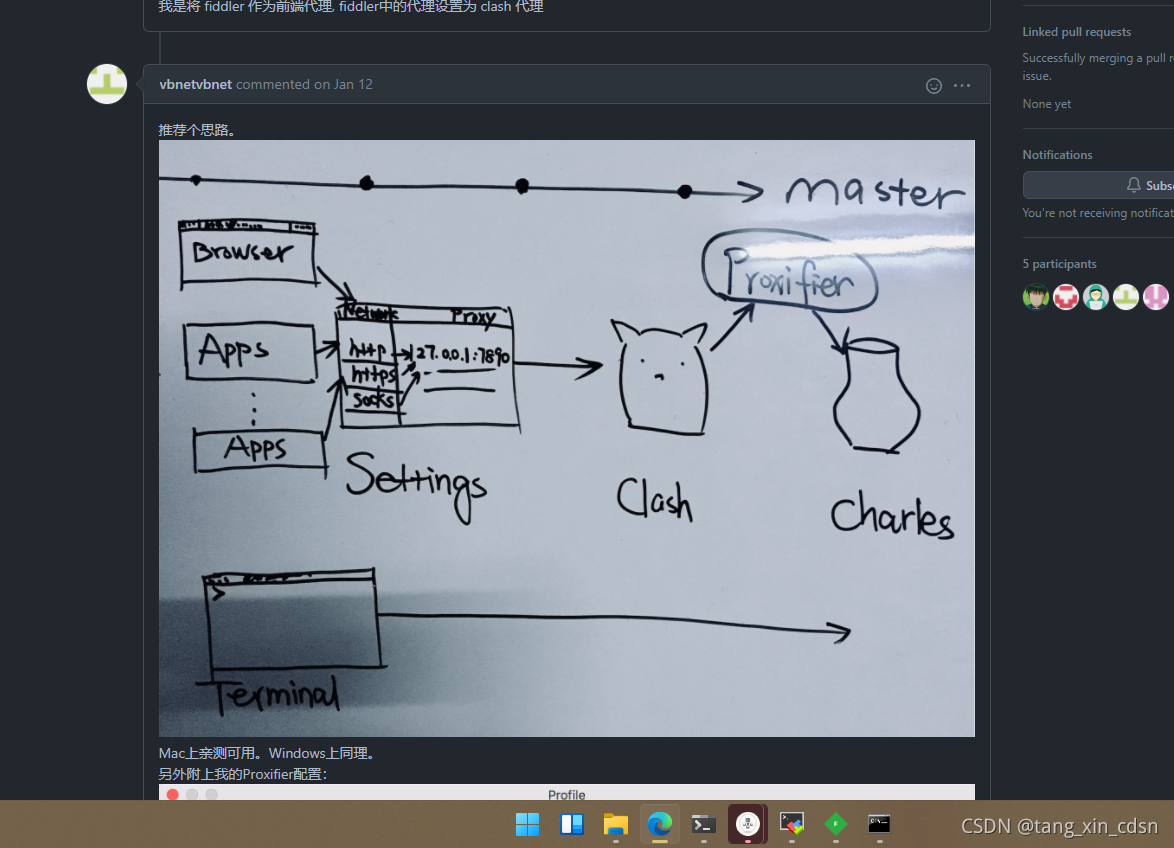1174x848 pixels.
Task: Click the fiddler proxy comment text at top
Action: pyautogui.click(x=351, y=7)
